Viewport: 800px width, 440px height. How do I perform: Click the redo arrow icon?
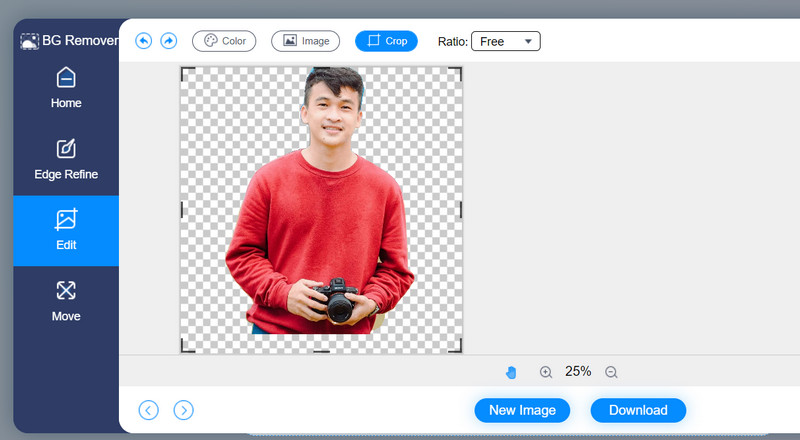point(169,41)
